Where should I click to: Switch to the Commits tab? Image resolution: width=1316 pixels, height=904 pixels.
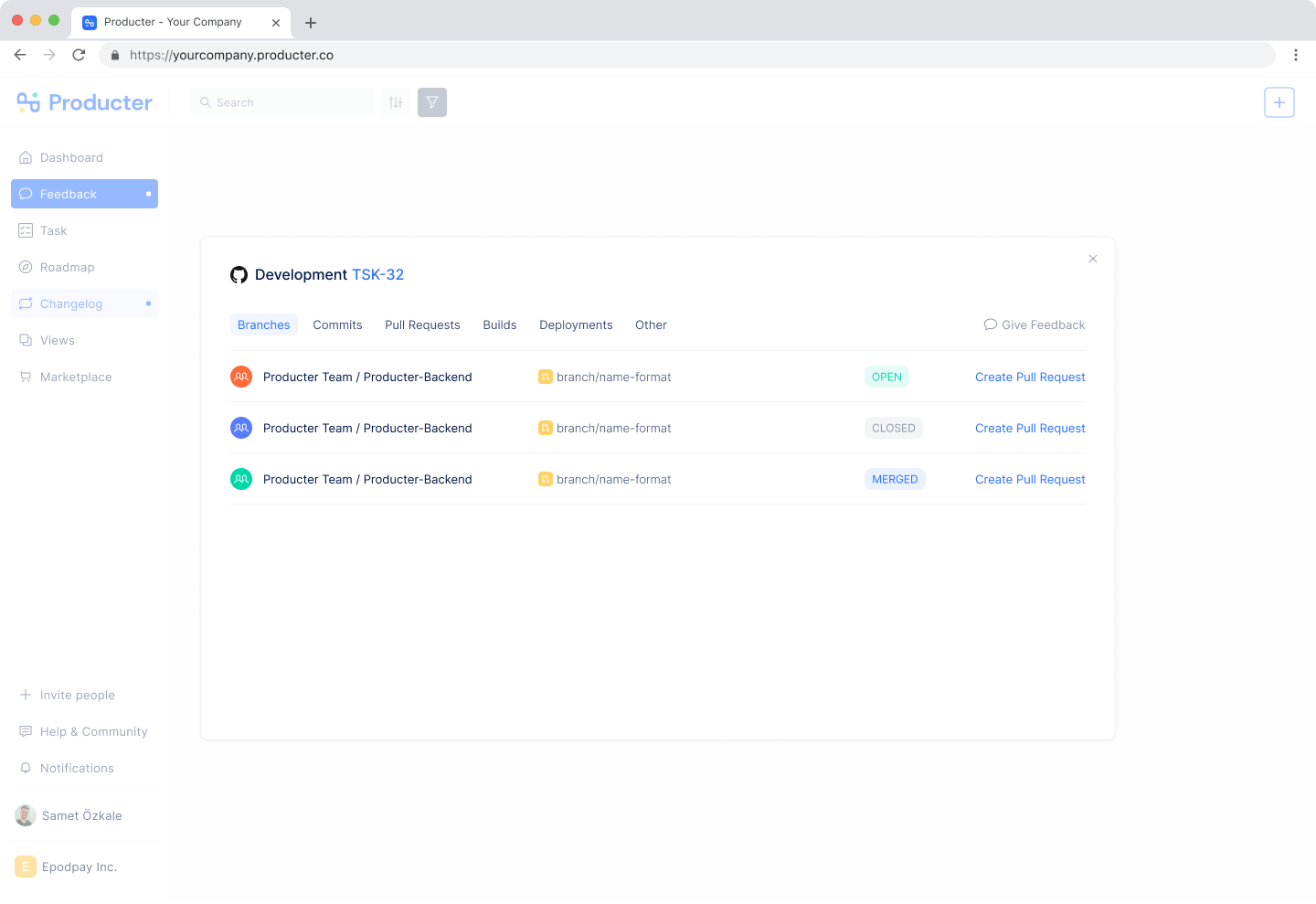[337, 324]
